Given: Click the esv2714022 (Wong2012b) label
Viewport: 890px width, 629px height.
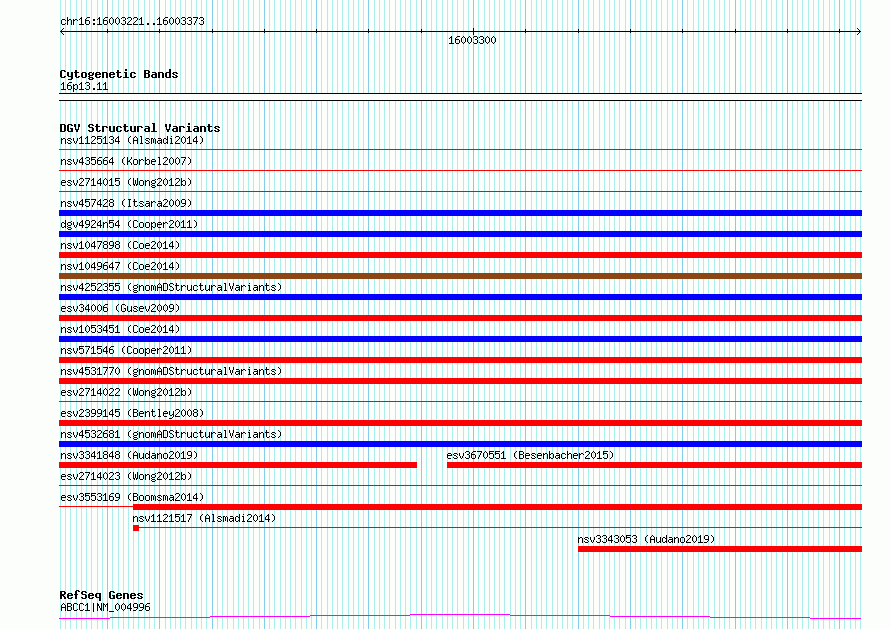Looking at the screenshot, I should tap(126, 392).
